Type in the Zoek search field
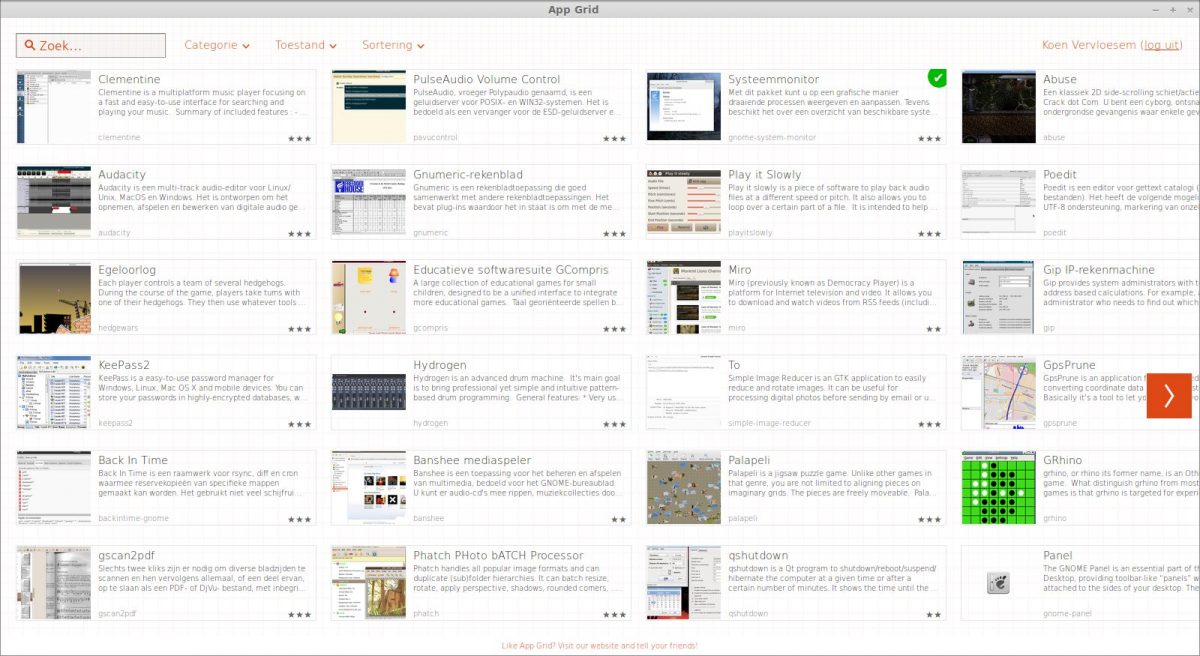The height and width of the screenshot is (656, 1200). click(100, 46)
